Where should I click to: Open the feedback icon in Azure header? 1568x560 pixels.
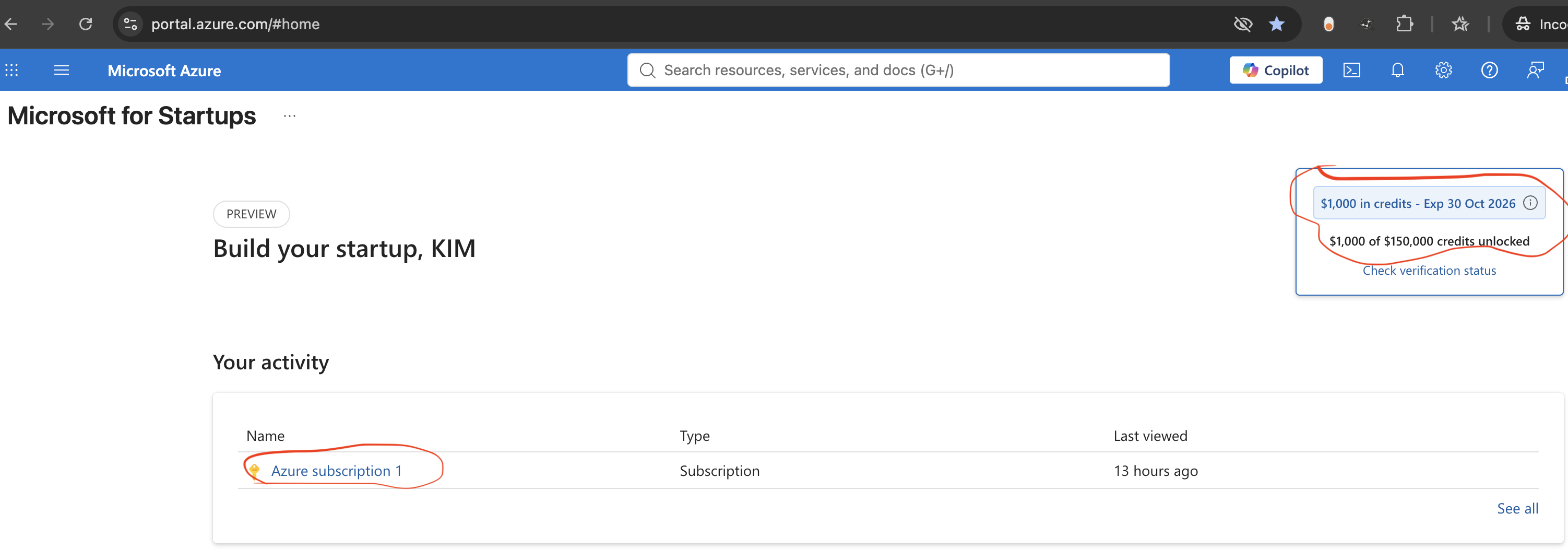click(1535, 70)
